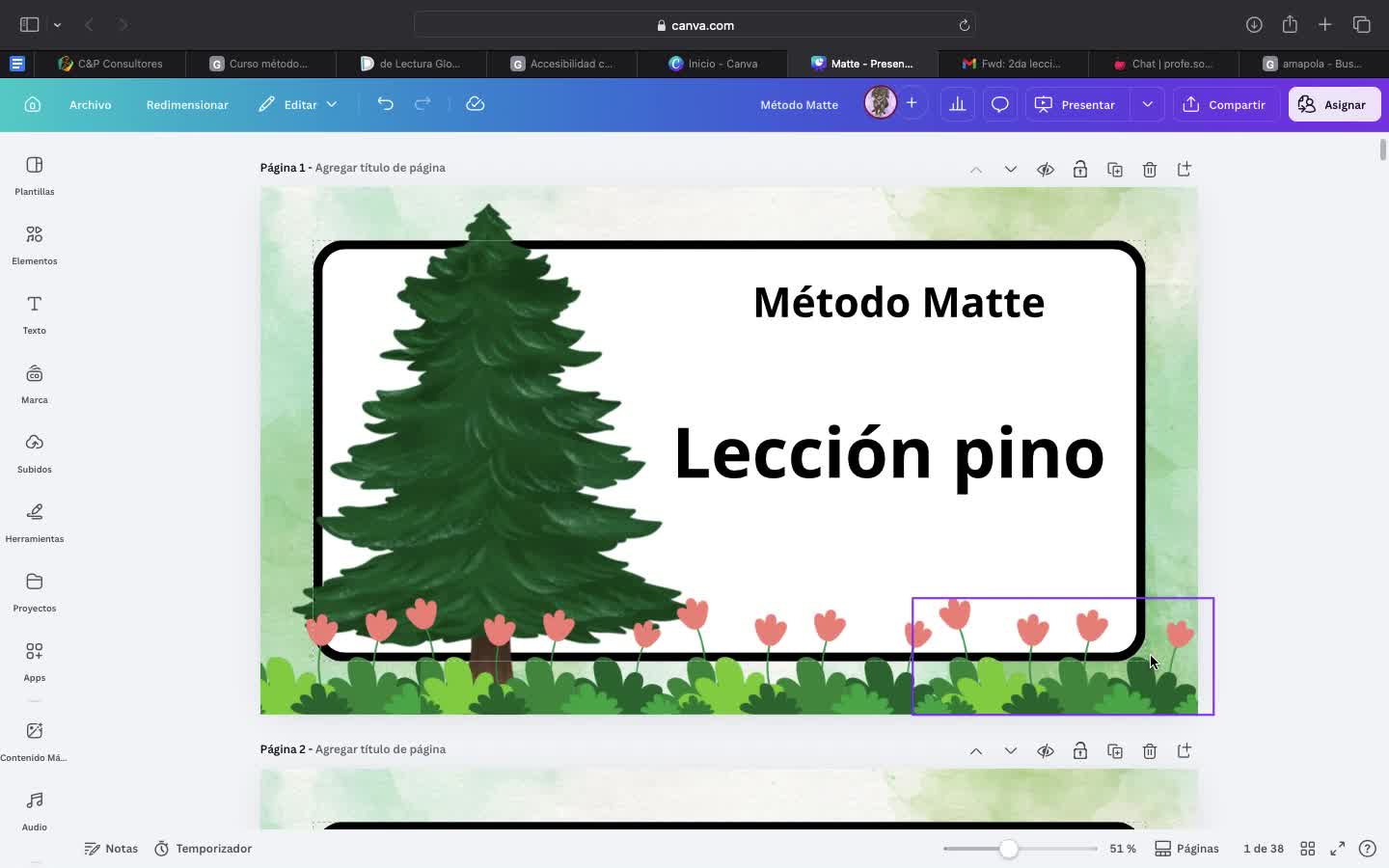Screen dimensions: 1389x868
Task: Expand the Presentar options arrow
Action: pyautogui.click(x=1147, y=104)
